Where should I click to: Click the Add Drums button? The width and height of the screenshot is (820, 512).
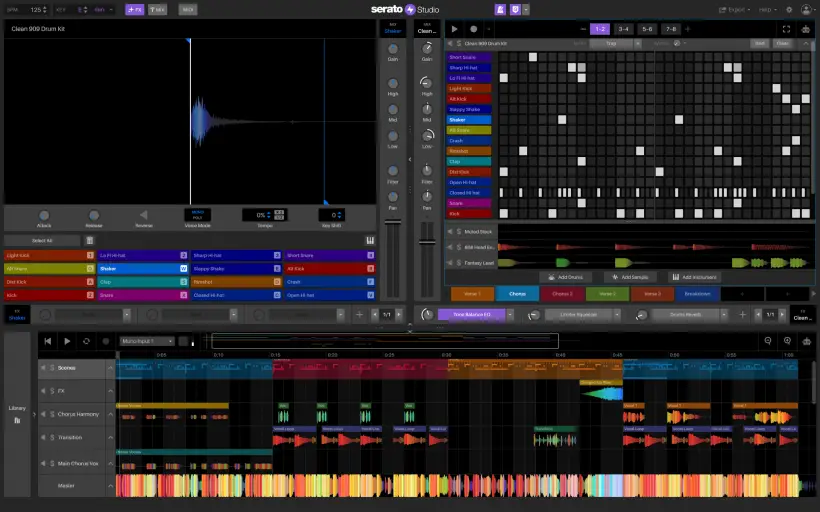click(566, 277)
